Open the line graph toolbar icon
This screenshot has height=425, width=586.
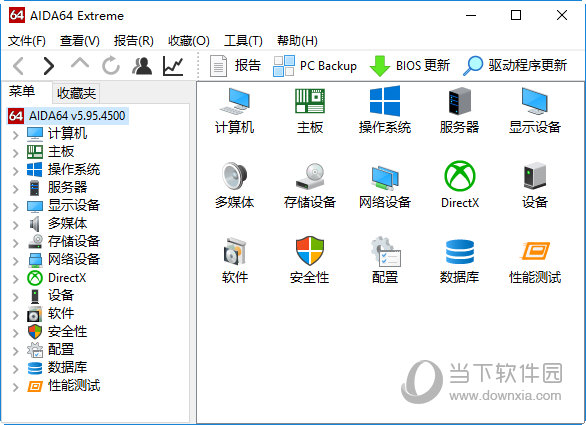coord(173,66)
